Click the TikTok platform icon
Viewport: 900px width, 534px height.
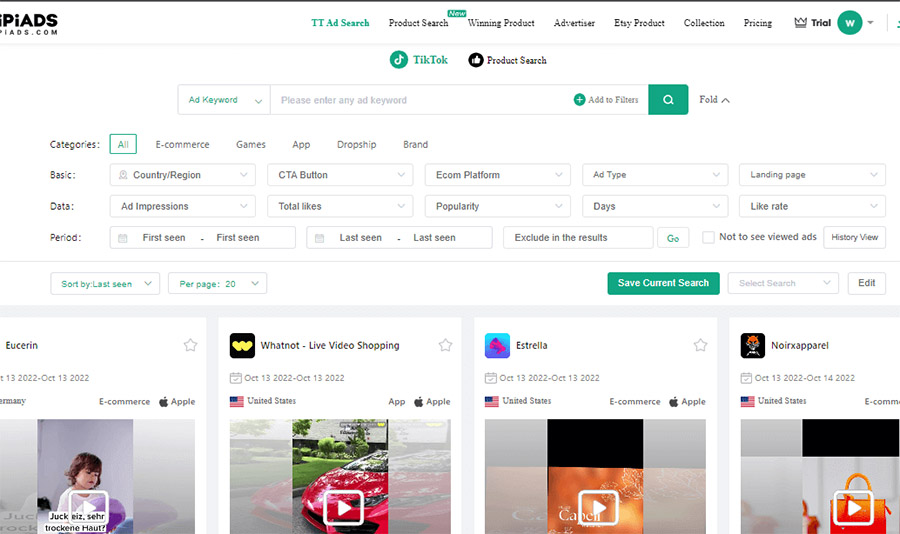point(399,60)
